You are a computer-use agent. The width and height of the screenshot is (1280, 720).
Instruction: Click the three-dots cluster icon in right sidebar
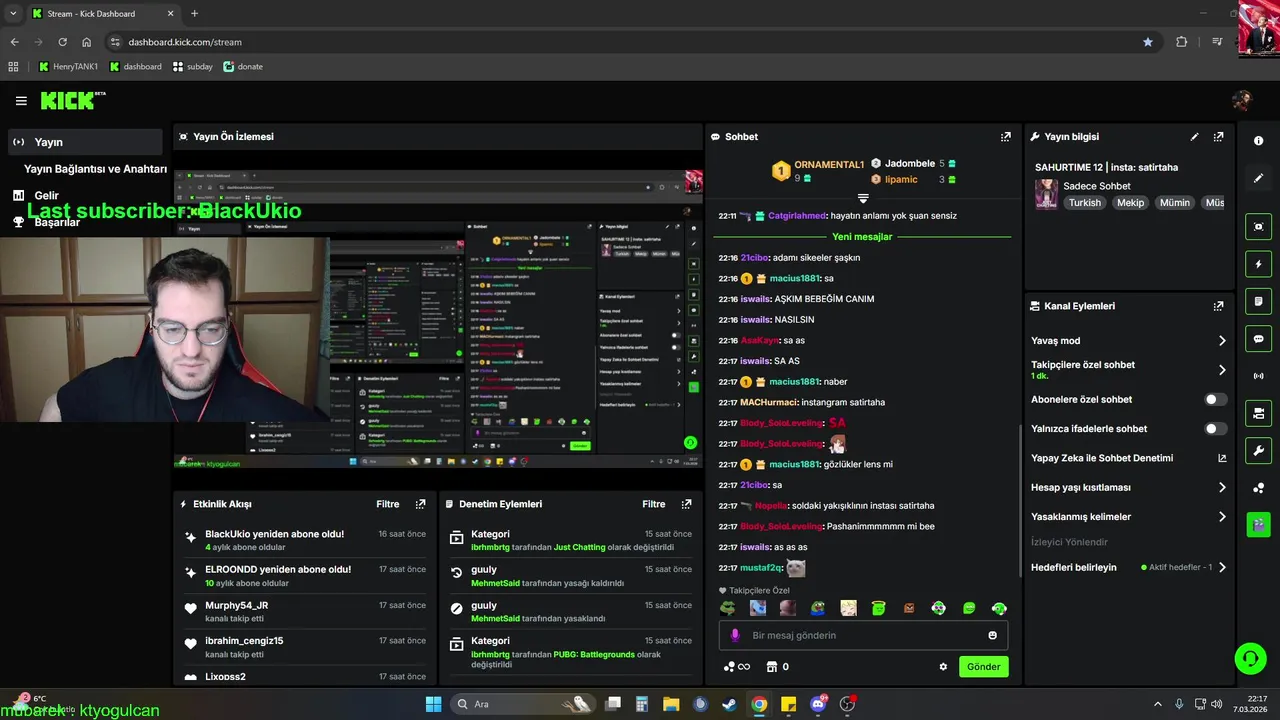point(1258,488)
